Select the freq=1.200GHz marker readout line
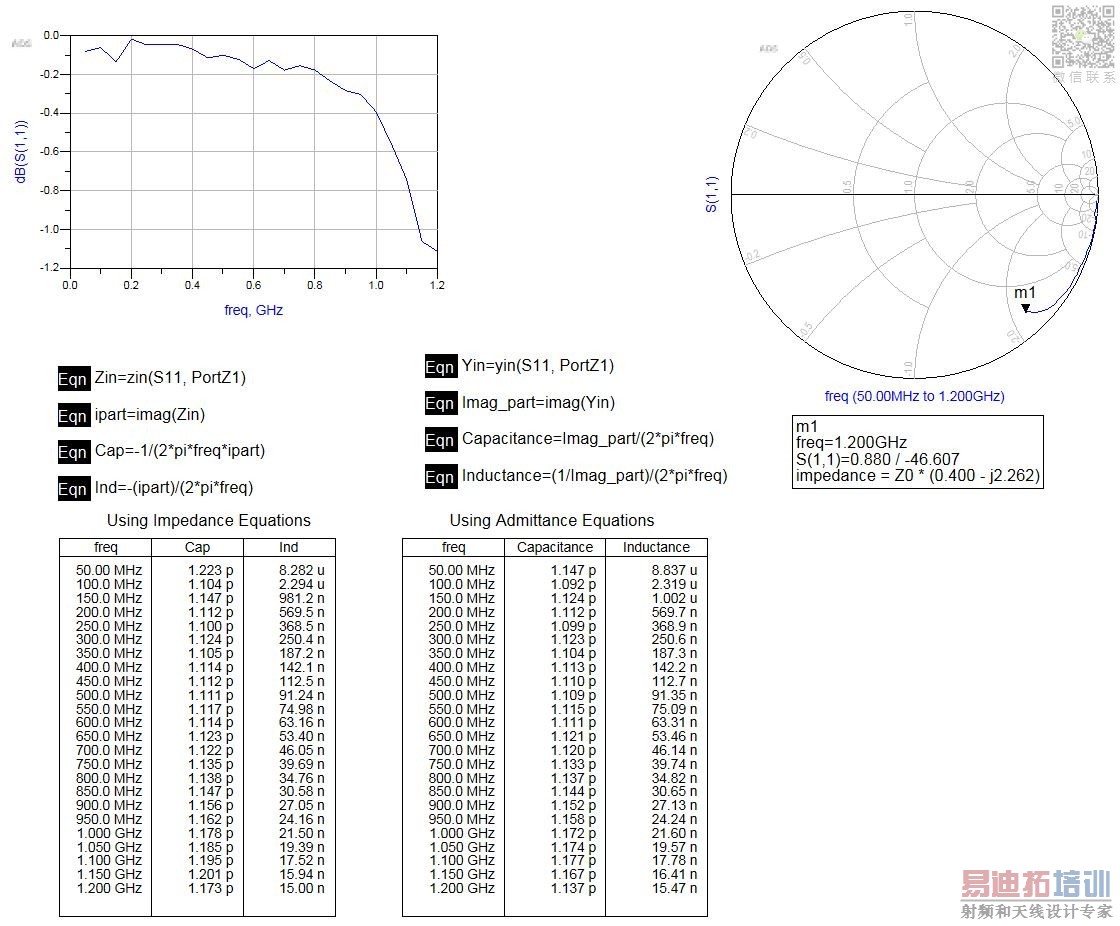 [851, 443]
